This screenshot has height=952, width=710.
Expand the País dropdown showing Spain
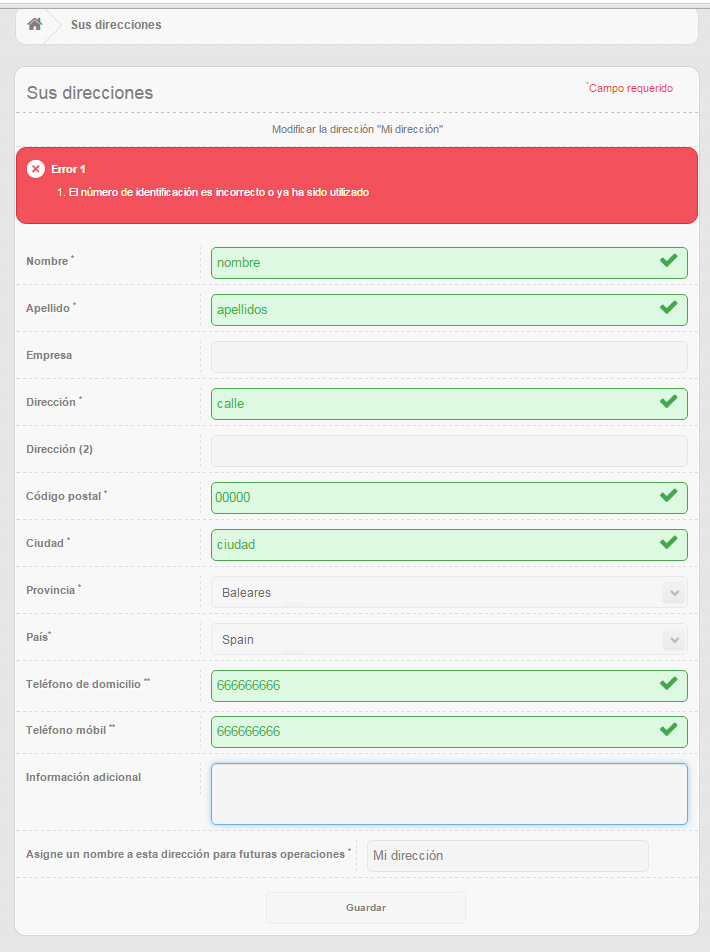tap(449, 639)
